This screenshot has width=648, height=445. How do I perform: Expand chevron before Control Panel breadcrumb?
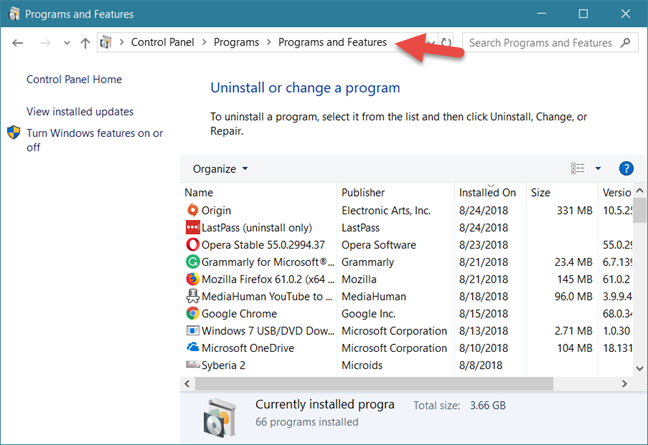click(122, 43)
